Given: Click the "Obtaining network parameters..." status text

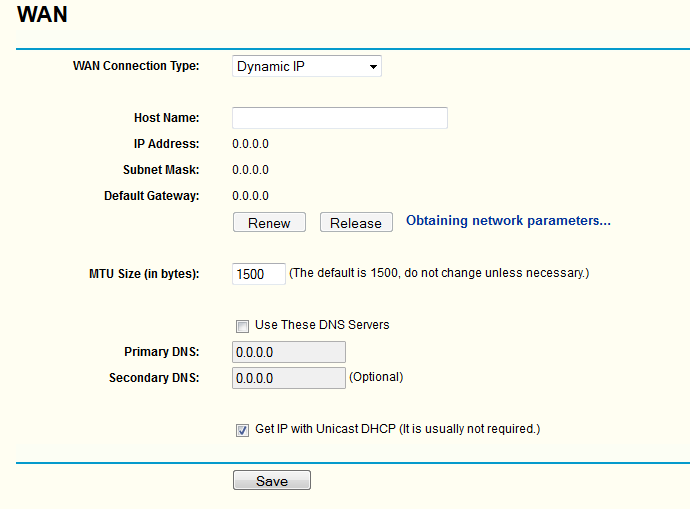Looking at the screenshot, I should click(x=508, y=221).
